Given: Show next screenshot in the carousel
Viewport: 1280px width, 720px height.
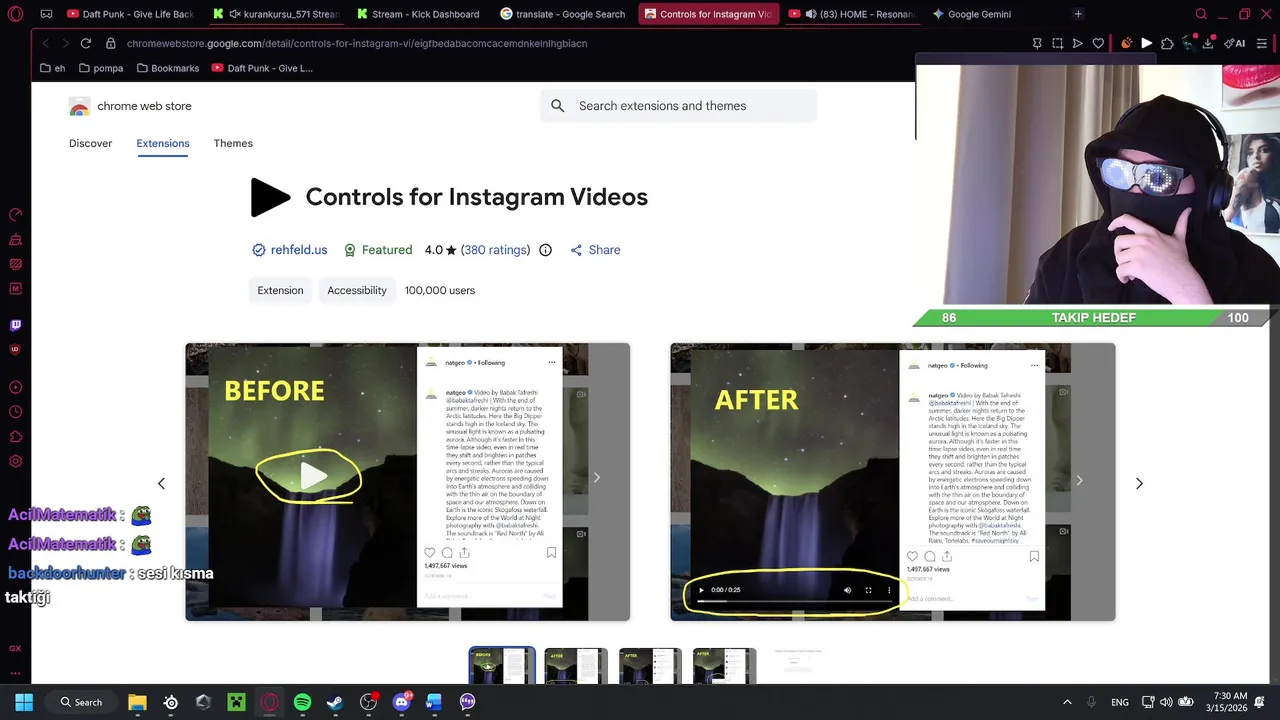Looking at the screenshot, I should pos(1139,483).
